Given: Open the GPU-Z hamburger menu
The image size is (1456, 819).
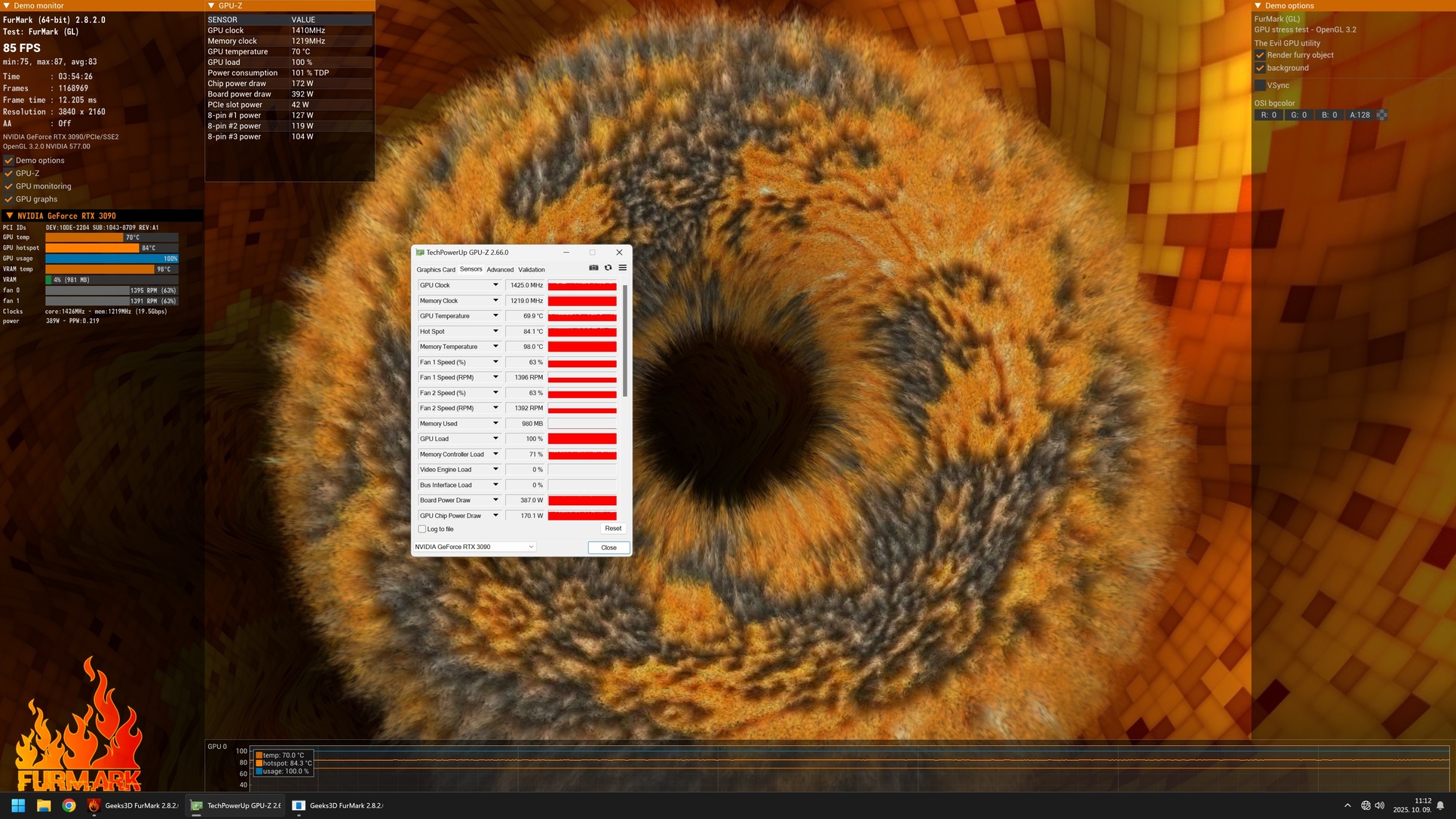Looking at the screenshot, I should coord(622,268).
